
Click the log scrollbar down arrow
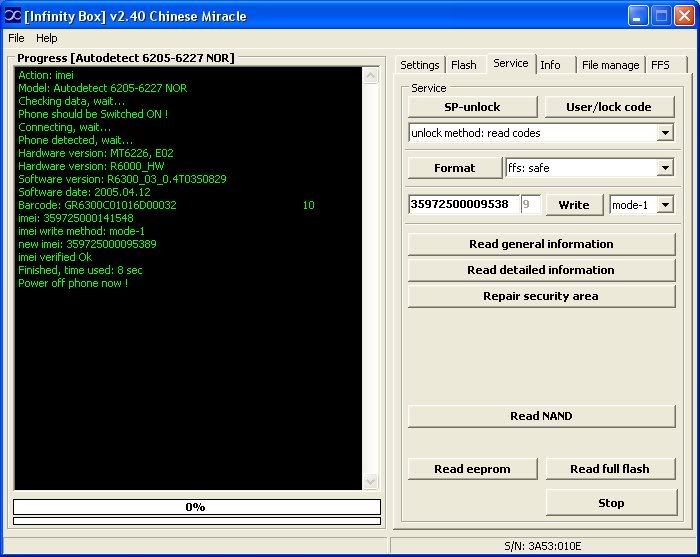(x=371, y=481)
